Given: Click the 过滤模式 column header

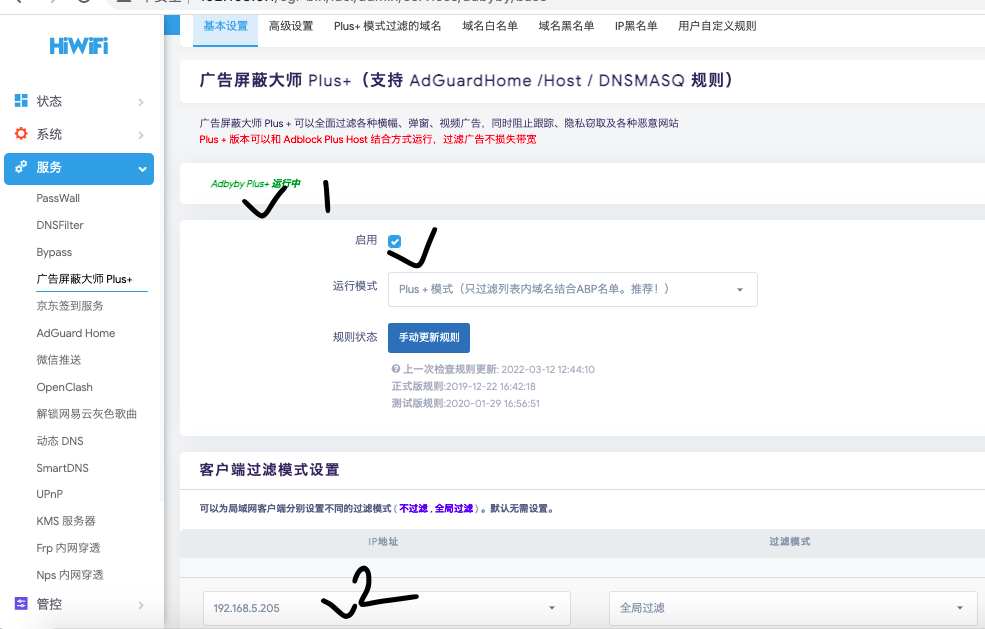Looking at the screenshot, I should tap(790, 542).
